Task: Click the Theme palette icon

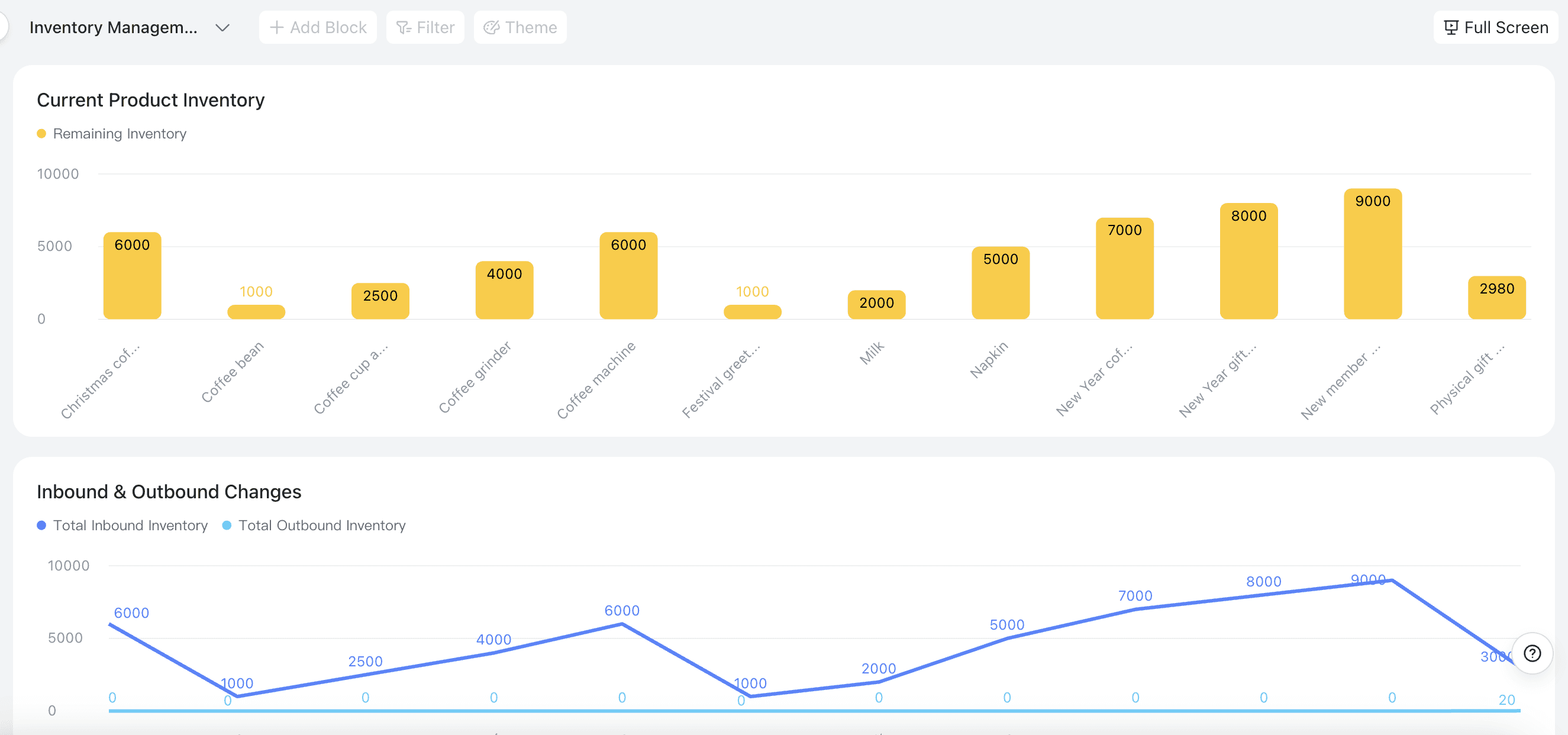Action: 491,27
